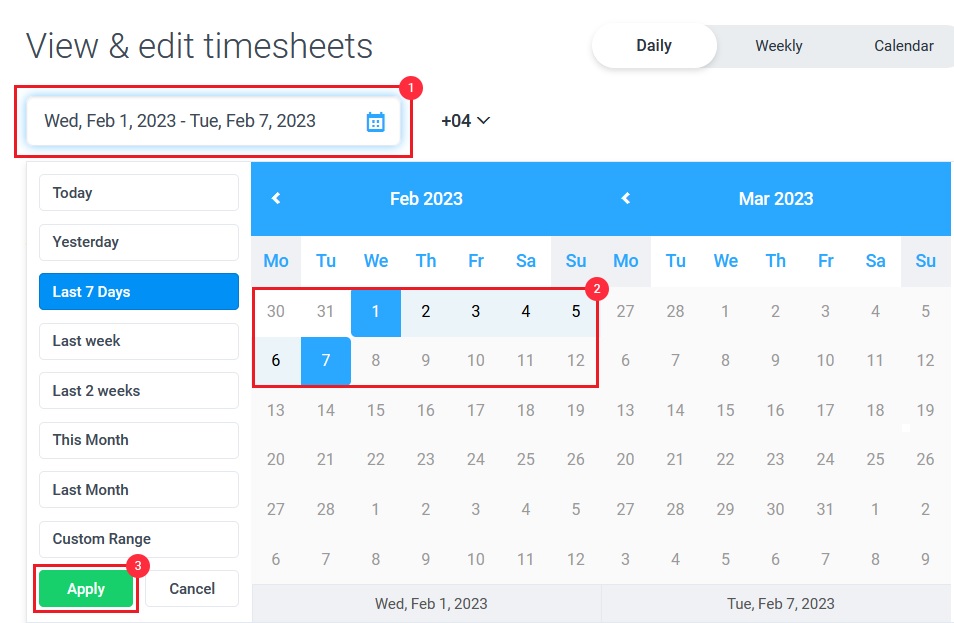Choose the Today preset
Screen dimensions: 954x623
pyautogui.click(x=139, y=193)
